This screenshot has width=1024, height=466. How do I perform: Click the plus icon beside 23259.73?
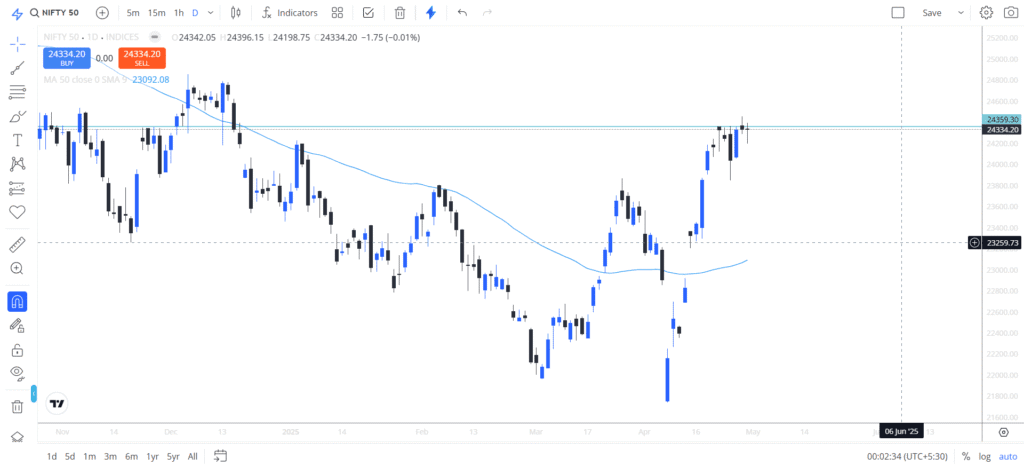pyautogui.click(x=974, y=243)
